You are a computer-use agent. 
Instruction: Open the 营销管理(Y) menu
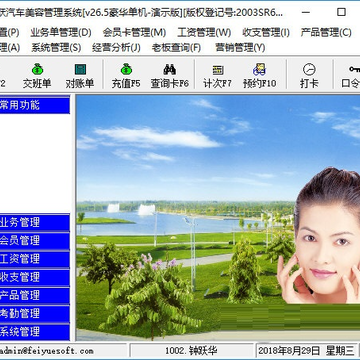(x=240, y=48)
